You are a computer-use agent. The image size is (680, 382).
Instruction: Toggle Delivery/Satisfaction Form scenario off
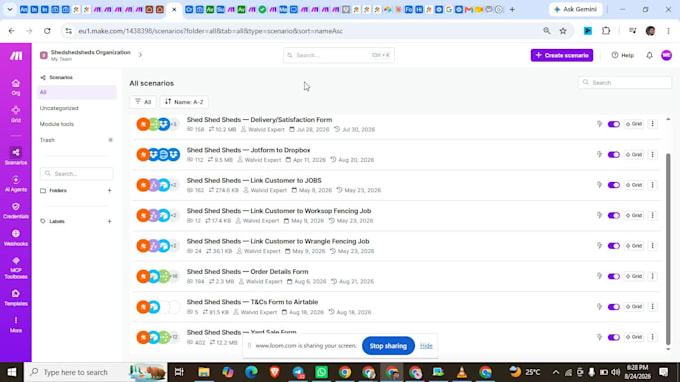pos(614,124)
